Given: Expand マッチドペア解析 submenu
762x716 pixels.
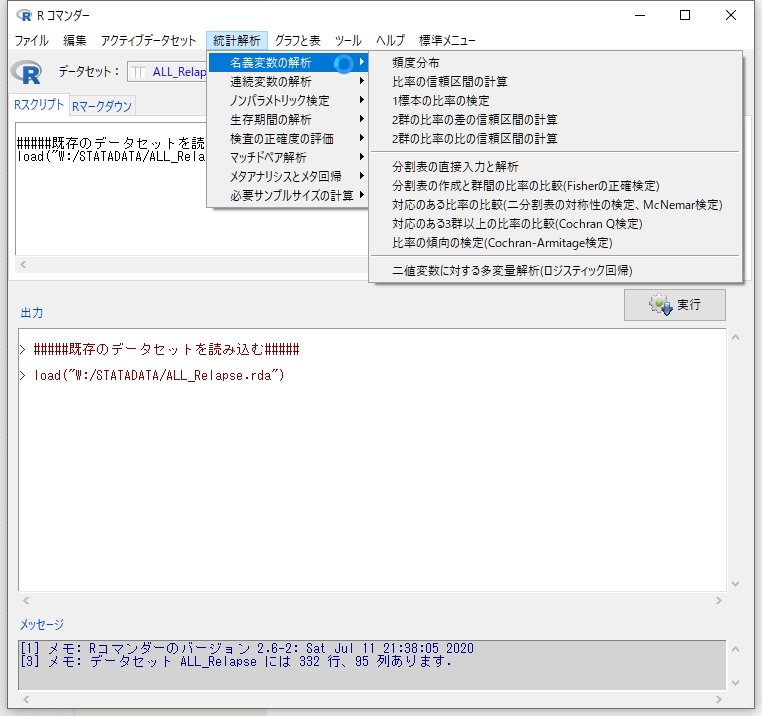Looking at the screenshot, I should click(x=288, y=157).
